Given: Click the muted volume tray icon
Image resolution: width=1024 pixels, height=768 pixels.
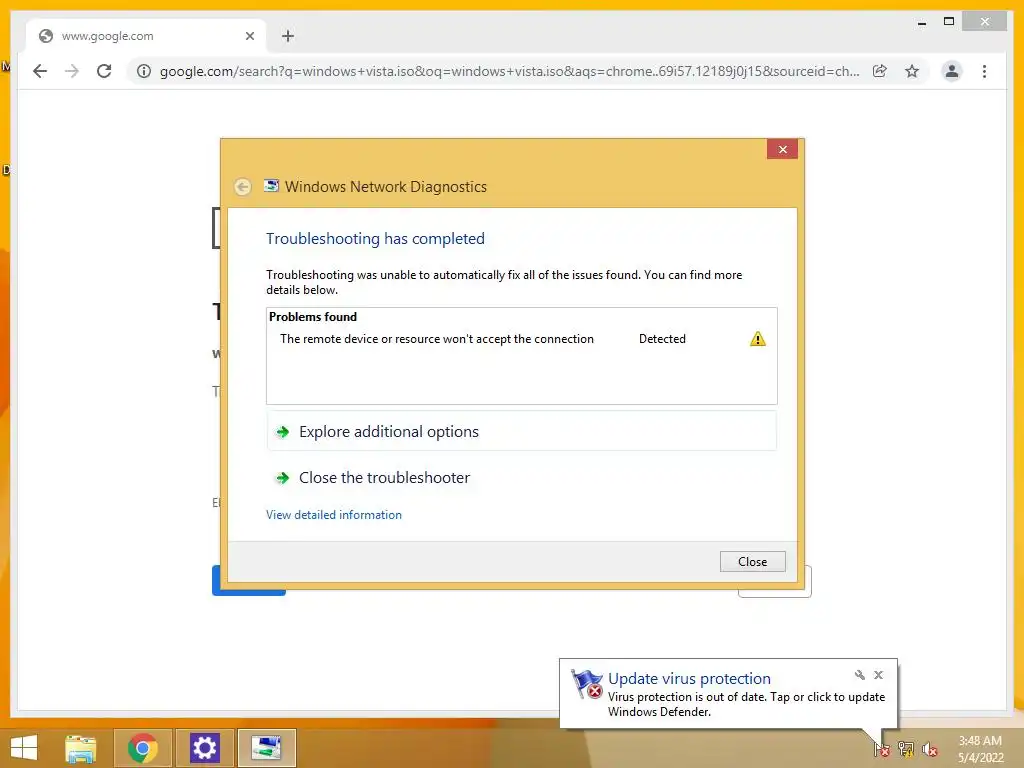Looking at the screenshot, I should pos(930,748).
